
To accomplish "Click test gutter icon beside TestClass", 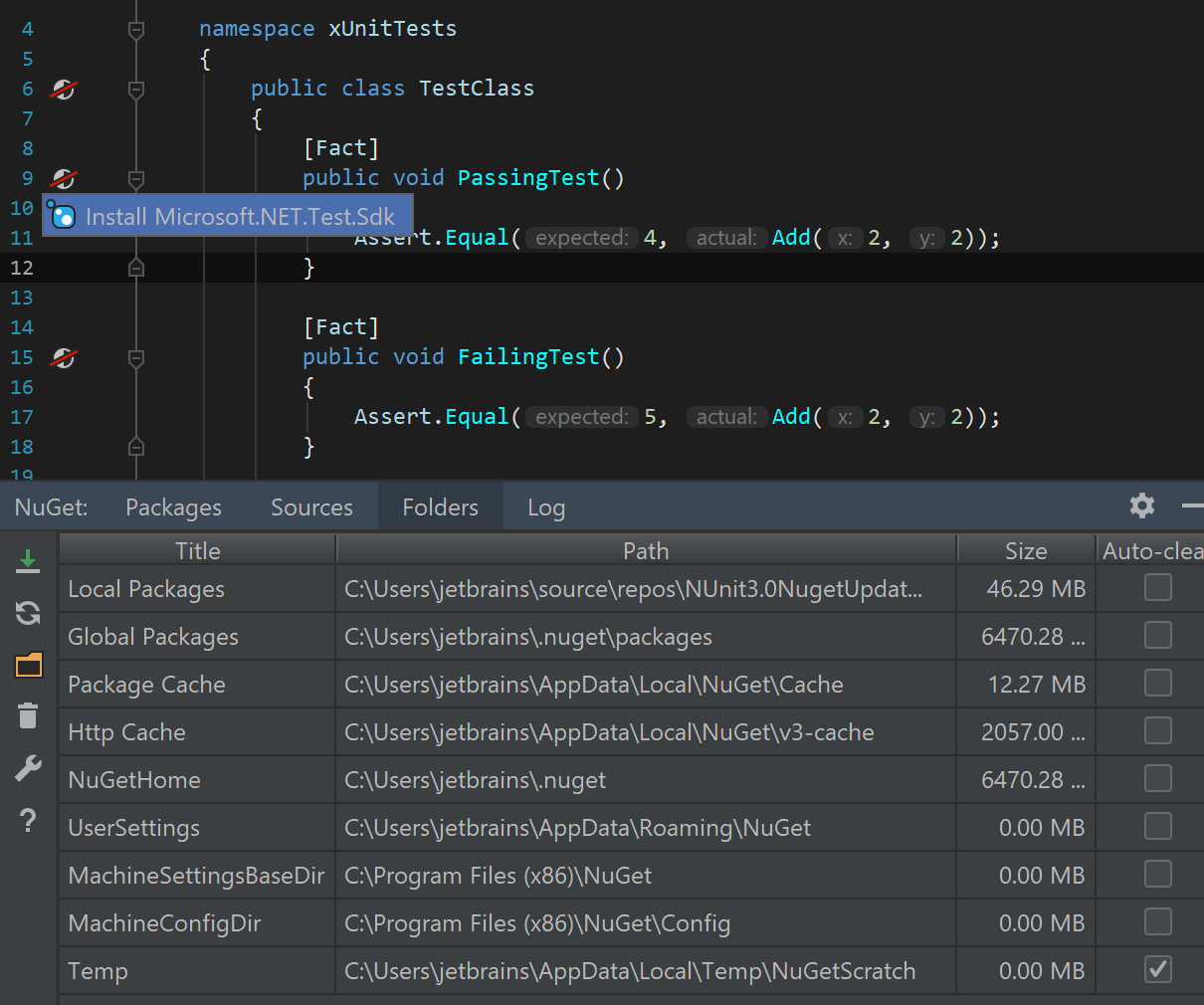I will [64, 90].
